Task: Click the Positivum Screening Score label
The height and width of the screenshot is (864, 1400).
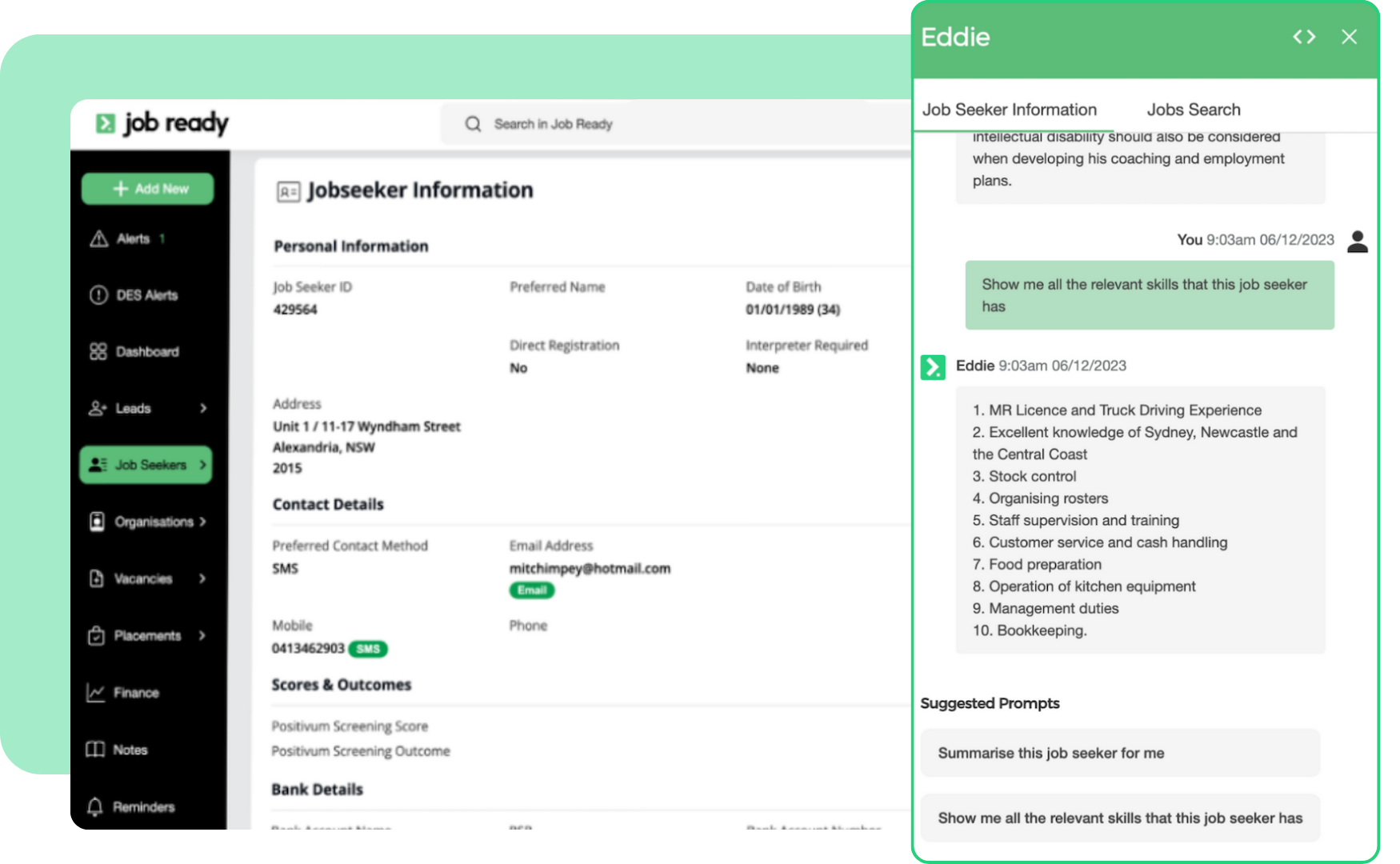Action: 350,726
